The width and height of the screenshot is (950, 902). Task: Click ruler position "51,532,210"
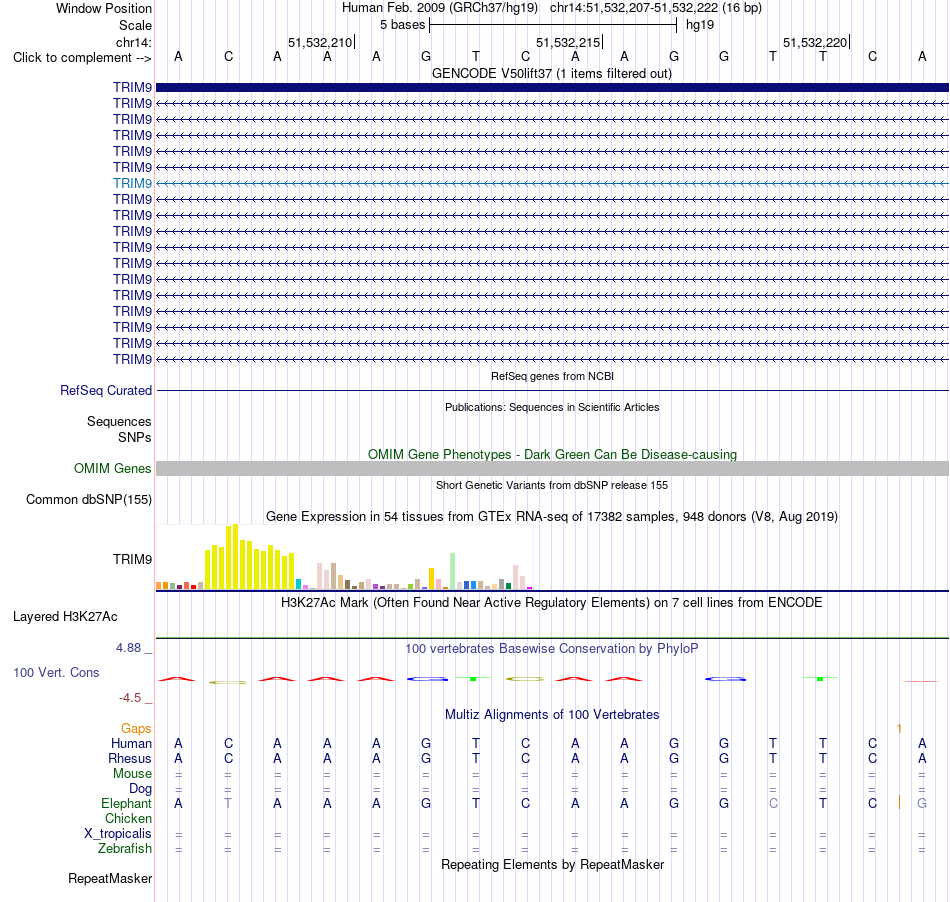(320, 42)
